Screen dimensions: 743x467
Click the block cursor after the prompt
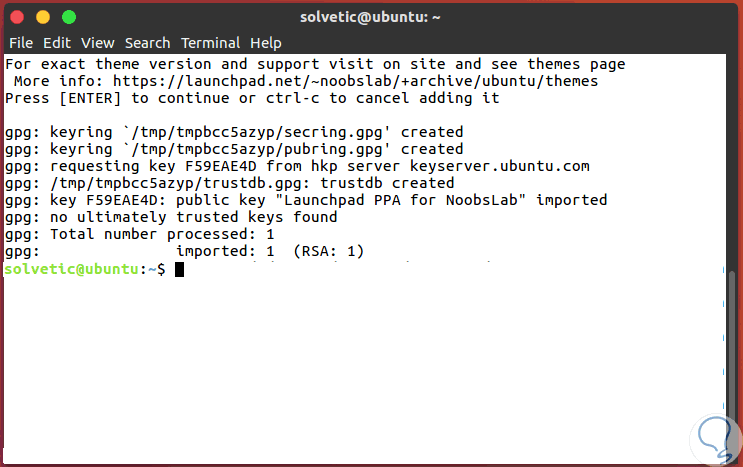coord(179,270)
